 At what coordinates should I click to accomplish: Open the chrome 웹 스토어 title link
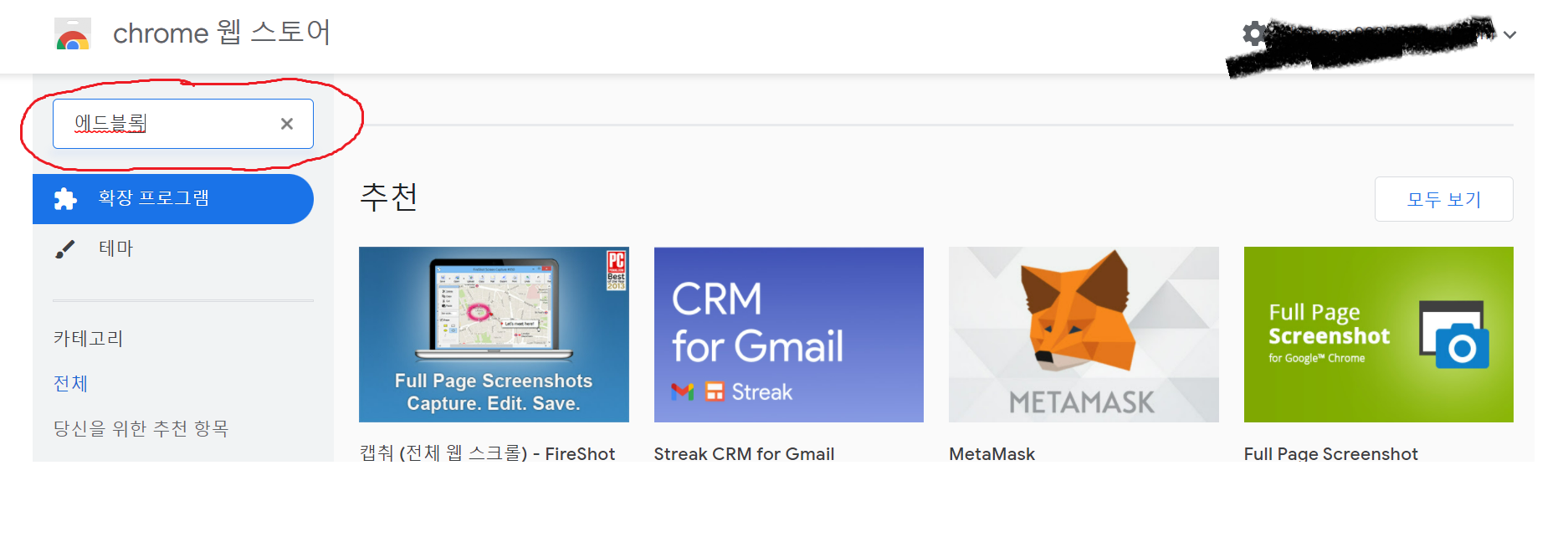tap(222, 33)
